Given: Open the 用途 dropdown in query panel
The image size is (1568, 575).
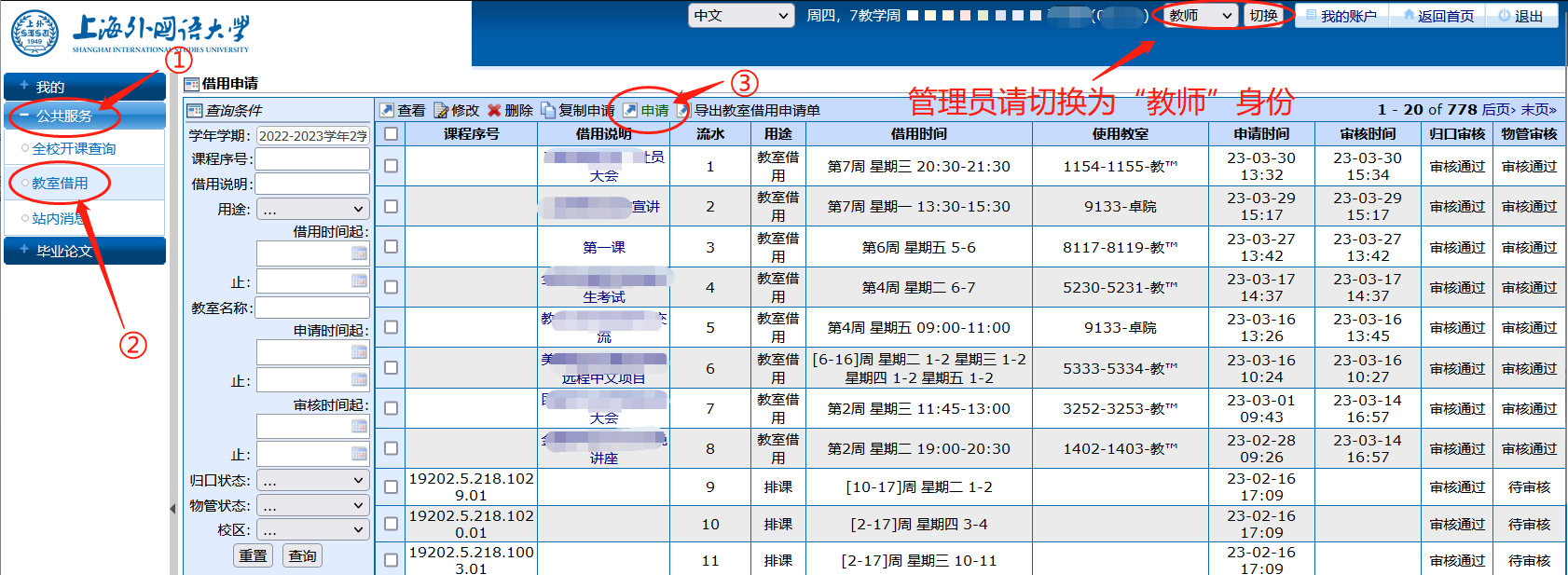Looking at the screenshot, I should pos(313,210).
